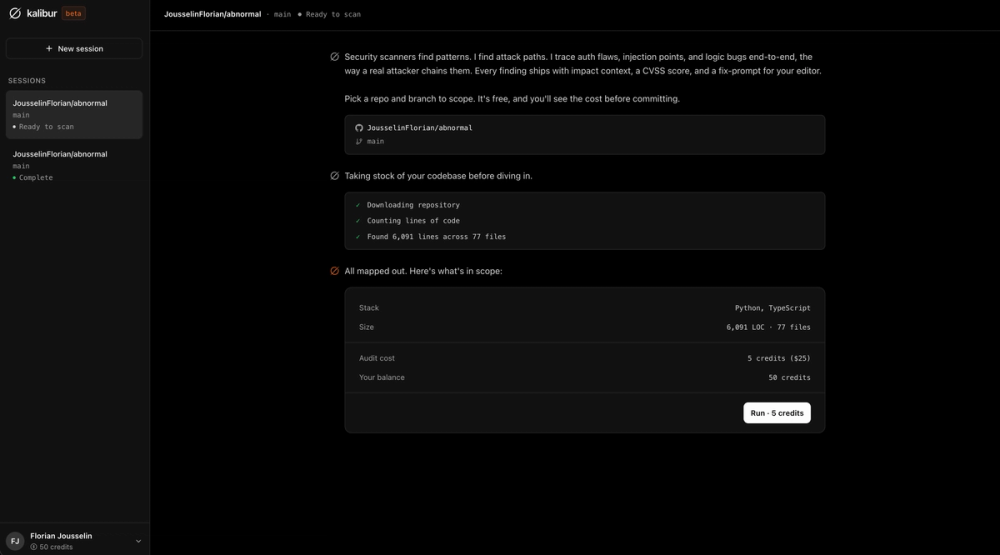Open the Complete session in sidebar
The height and width of the screenshot is (555, 1000).
pos(74,165)
